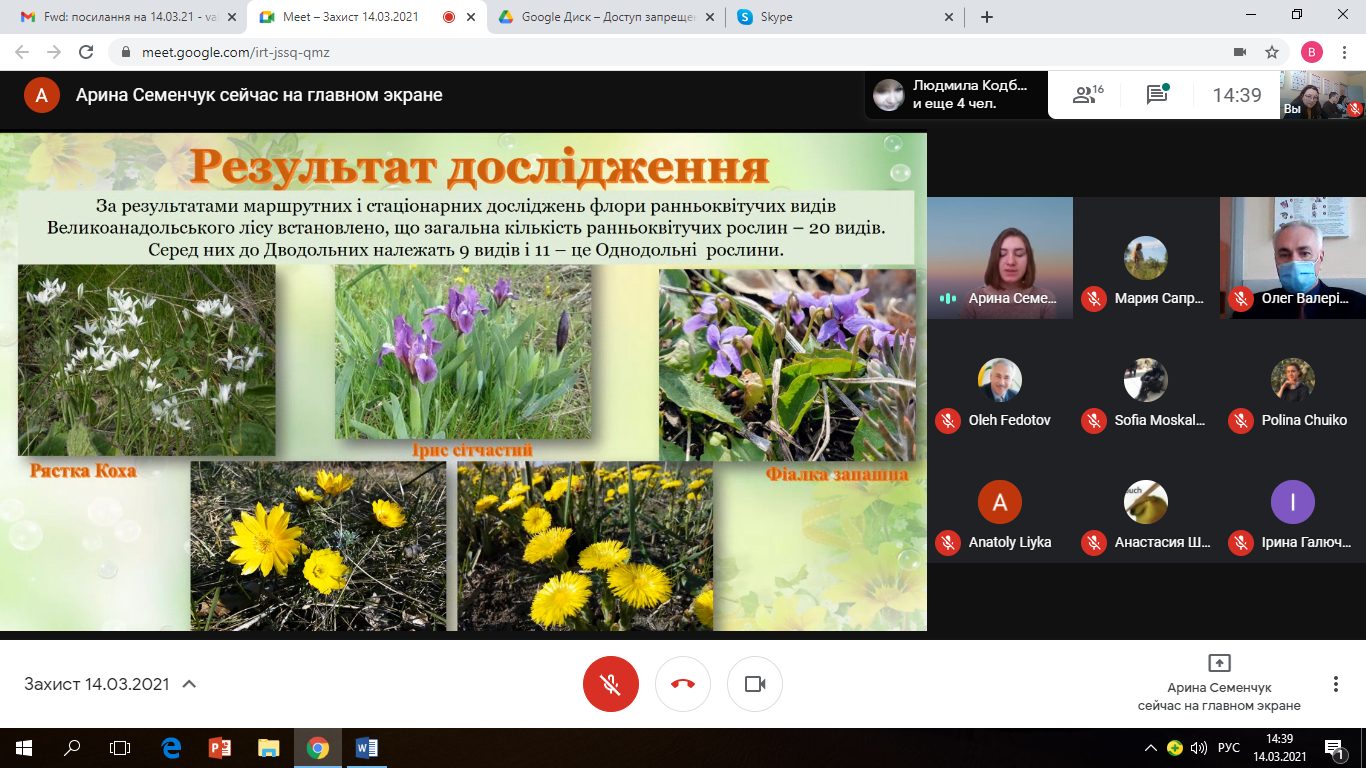Open a new browser tab
Image resolution: width=1366 pixels, height=768 pixels.
[x=987, y=17]
